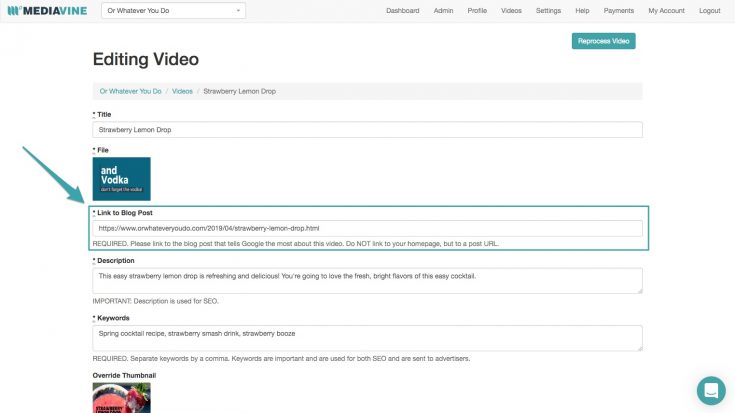
Task: Open the Payments menu item
Action: [x=618, y=10]
